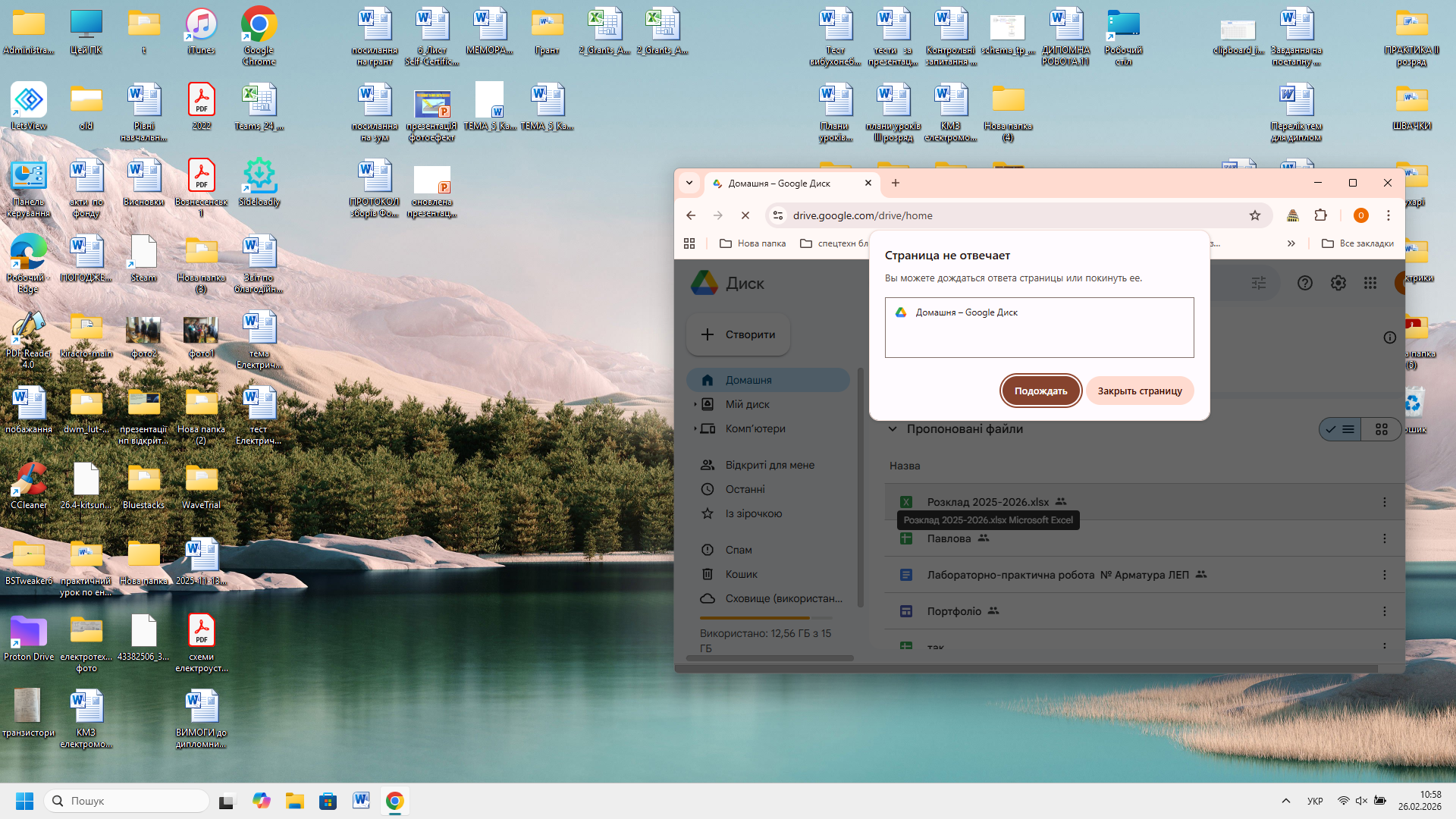Open Chrome three-dot menu
The width and height of the screenshot is (1456, 819).
(1388, 215)
